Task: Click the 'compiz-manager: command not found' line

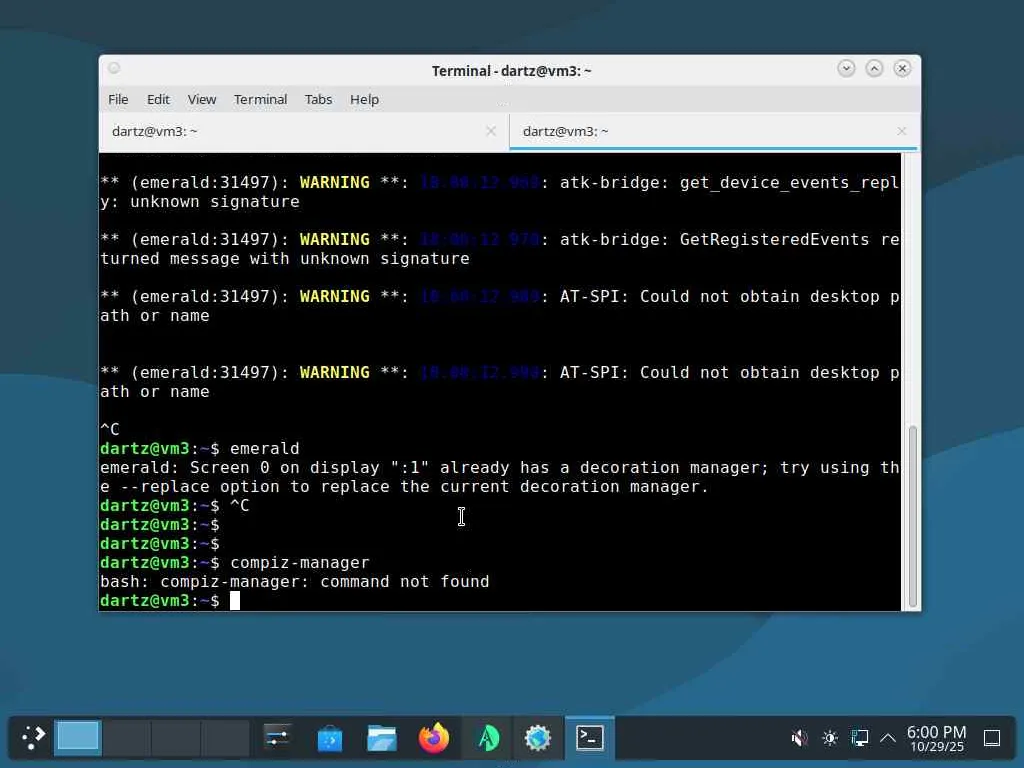Action: click(x=295, y=582)
